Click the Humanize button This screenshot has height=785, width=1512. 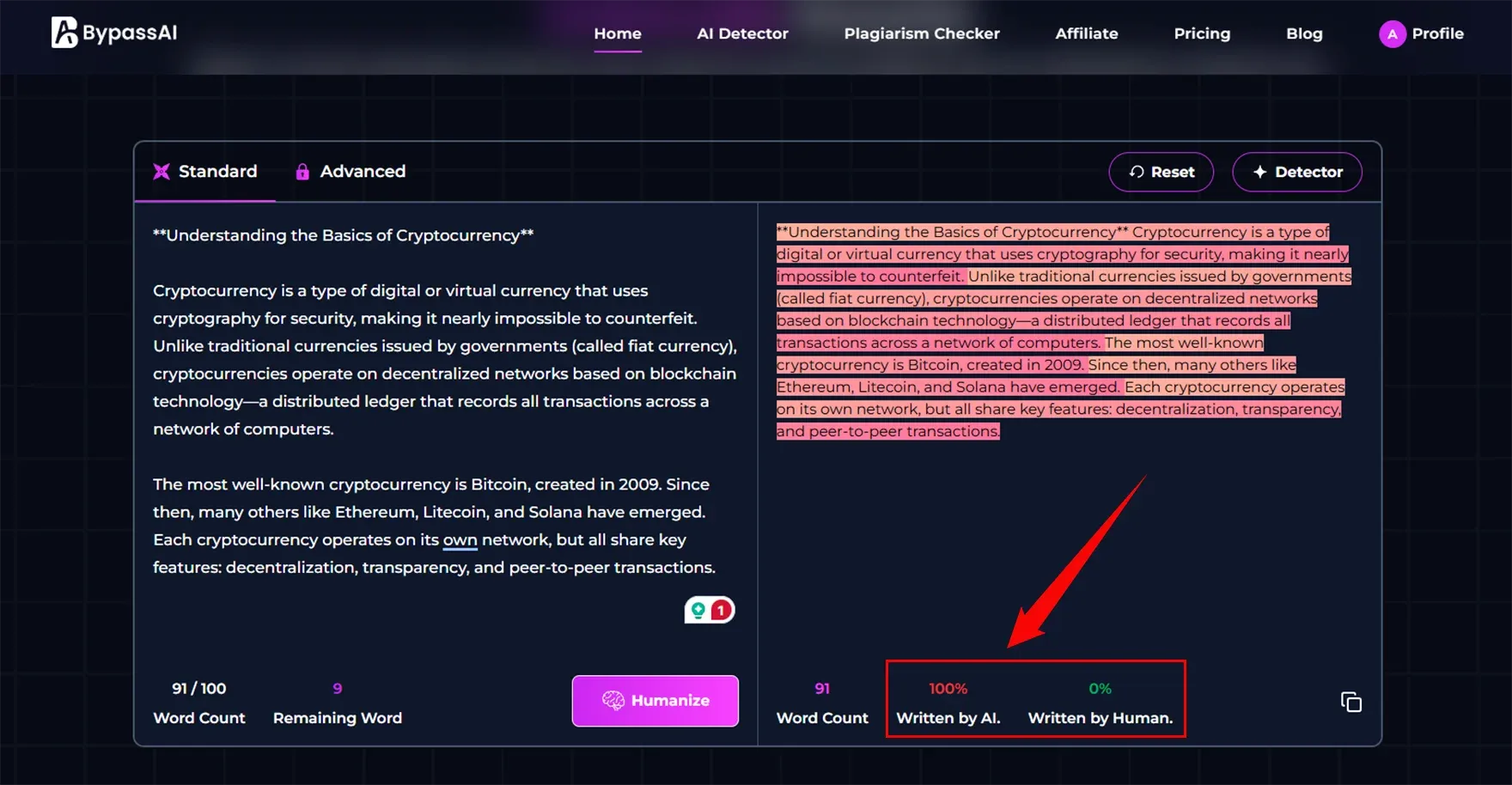pos(655,701)
